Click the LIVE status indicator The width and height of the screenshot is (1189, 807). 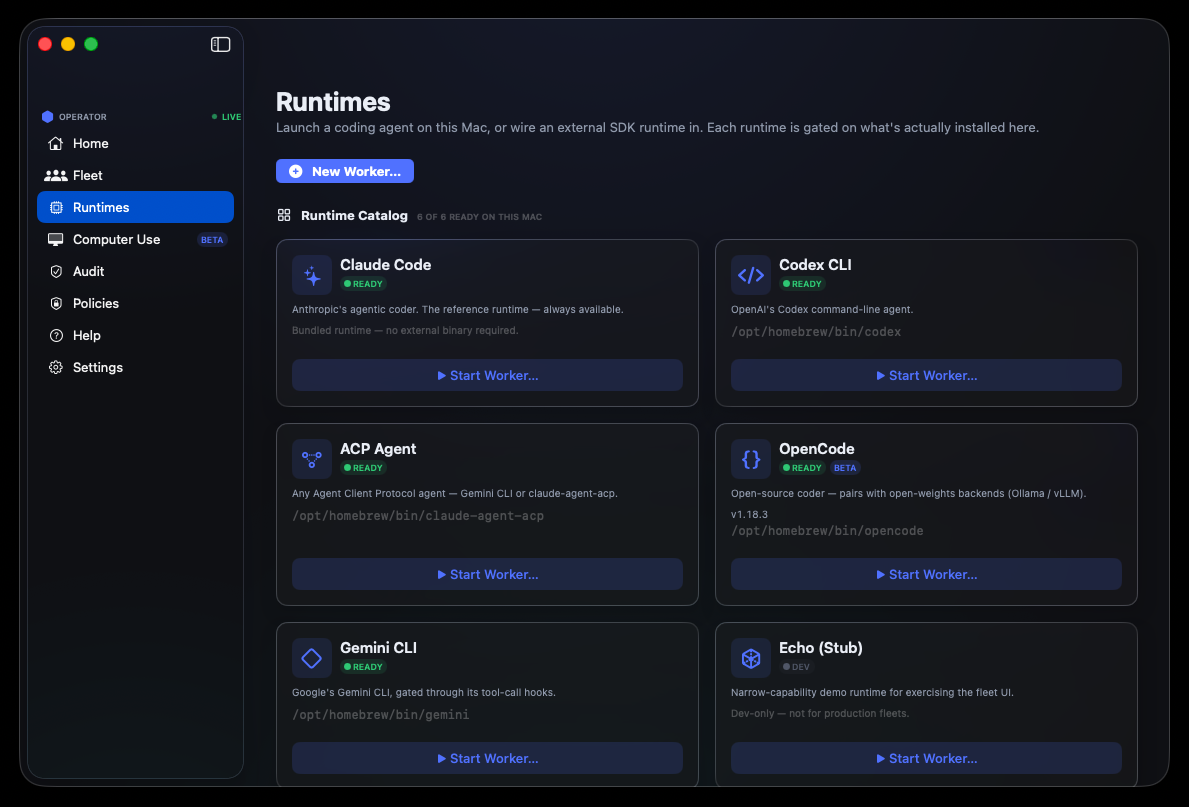coord(227,117)
